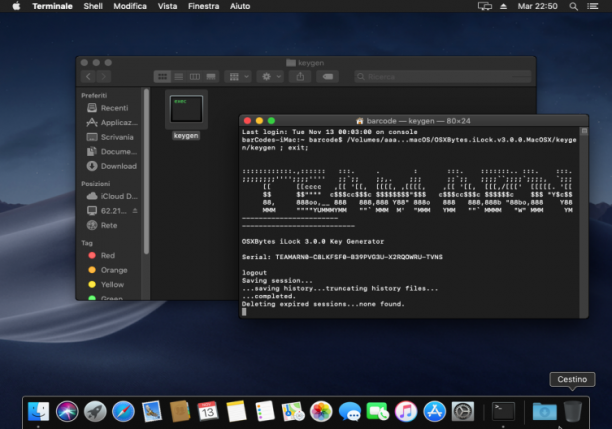Open Notes app in Dock

tap(236, 411)
